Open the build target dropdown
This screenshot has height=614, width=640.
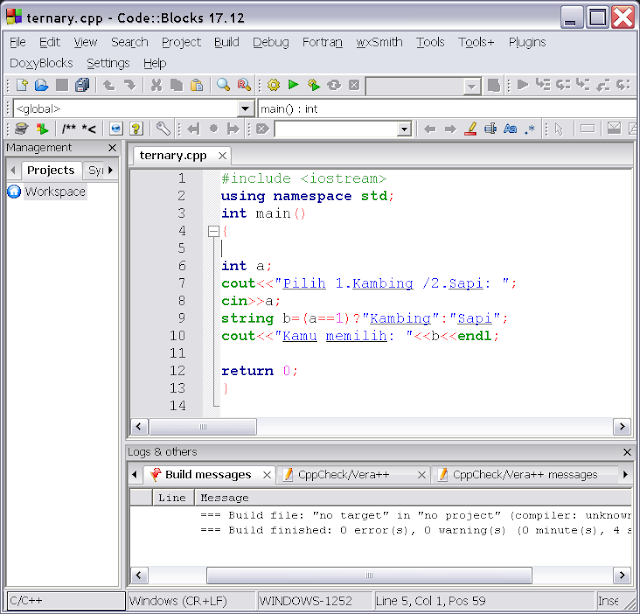pos(471,87)
